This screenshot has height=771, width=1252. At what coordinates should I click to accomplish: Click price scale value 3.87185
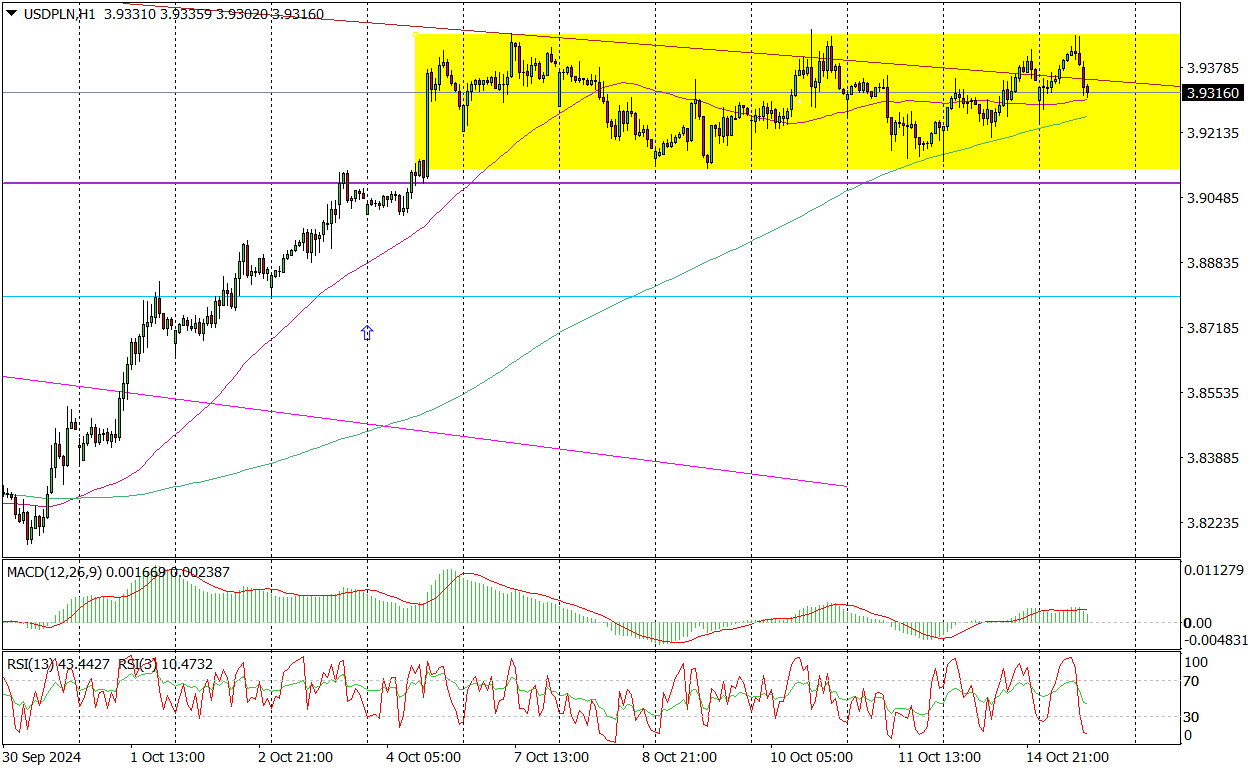click(x=1212, y=328)
